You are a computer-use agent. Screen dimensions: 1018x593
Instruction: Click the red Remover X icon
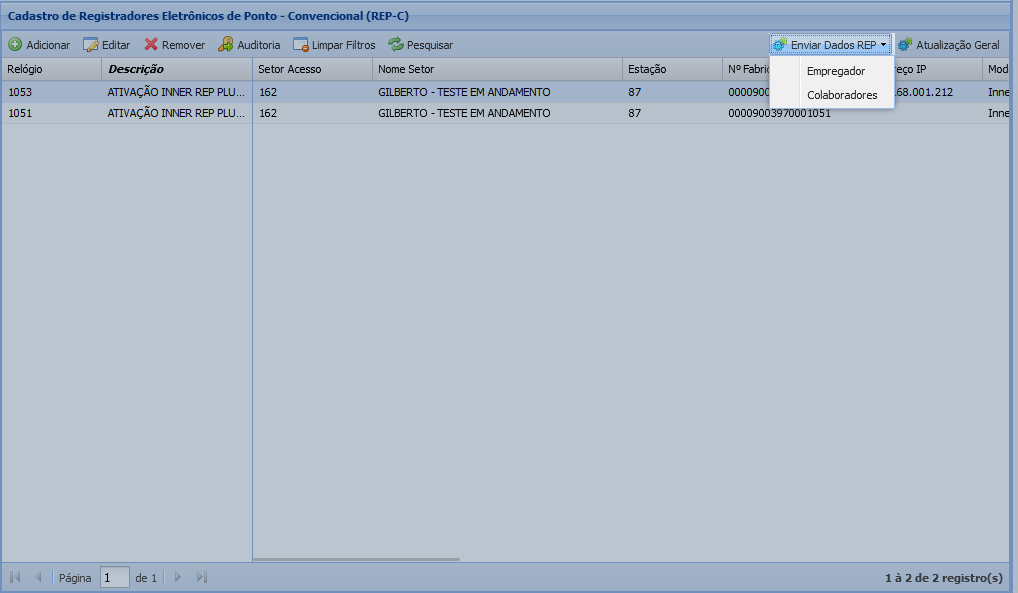point(151,45)
